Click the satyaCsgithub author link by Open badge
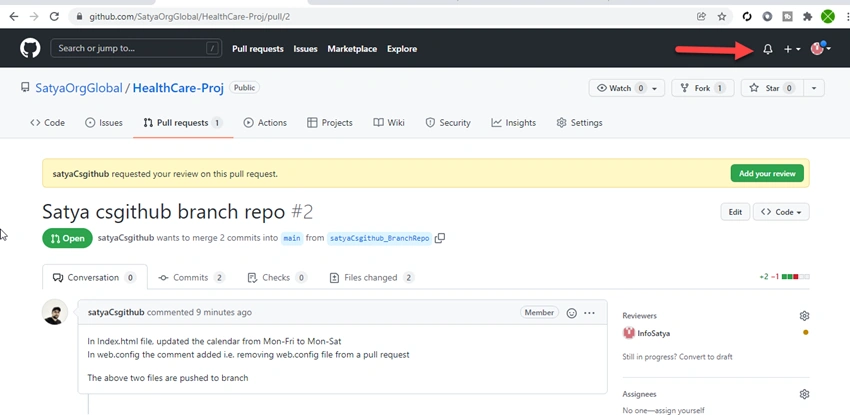Viewport: 850px width, 415px height. 126,238
